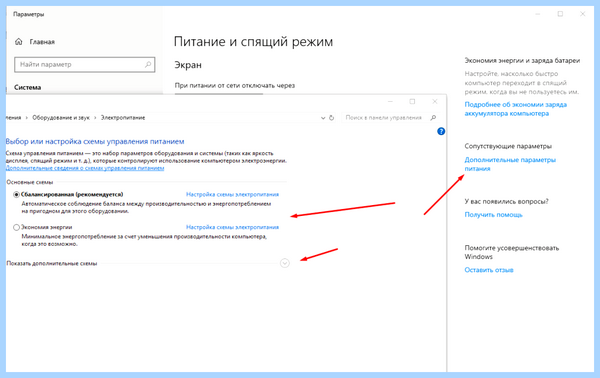Image resolution: width=600 pixels, height=378 pixels.
Task: Click the Основные схемы group label
Action: [29, 182]
